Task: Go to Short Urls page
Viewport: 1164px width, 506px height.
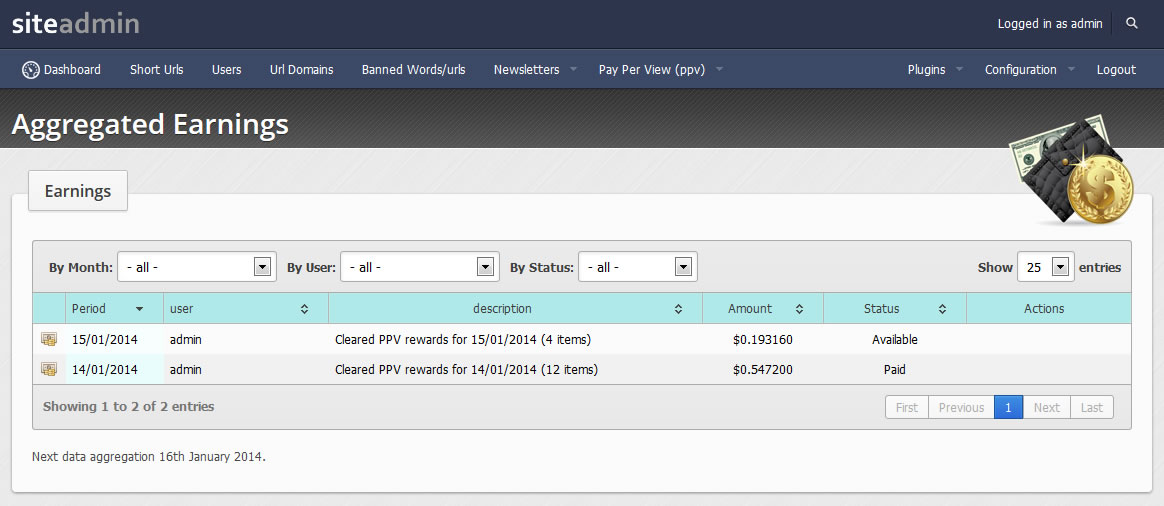Action: [157, 70]
